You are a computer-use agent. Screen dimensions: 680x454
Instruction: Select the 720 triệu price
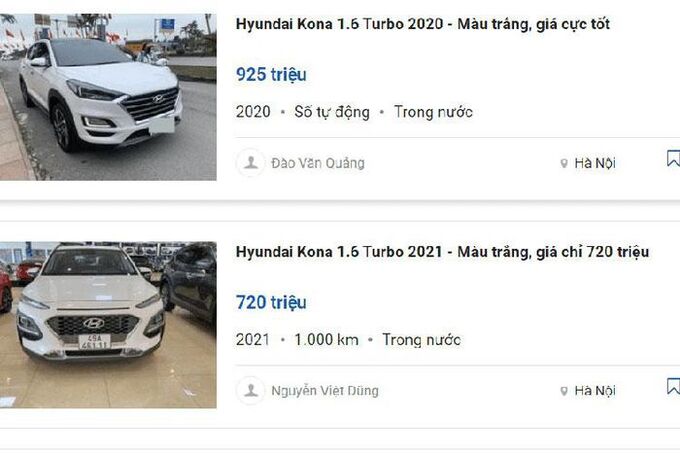[x=271, y=302]
